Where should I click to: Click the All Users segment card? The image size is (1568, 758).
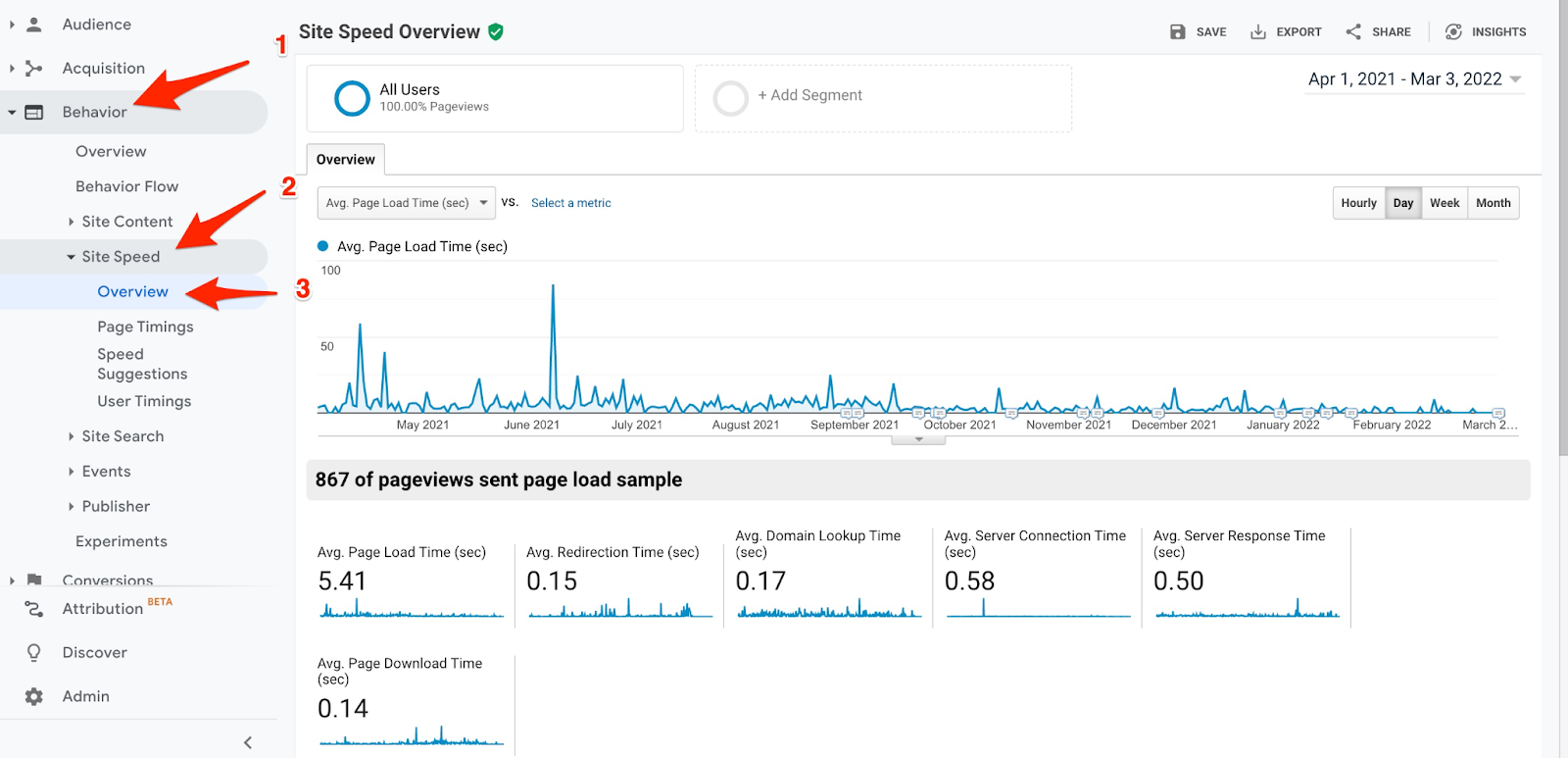click(495, 98)
